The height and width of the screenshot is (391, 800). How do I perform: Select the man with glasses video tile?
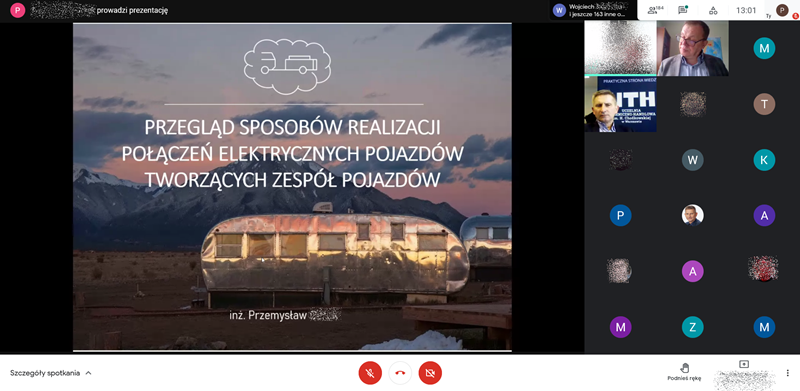tap(692, 48)
